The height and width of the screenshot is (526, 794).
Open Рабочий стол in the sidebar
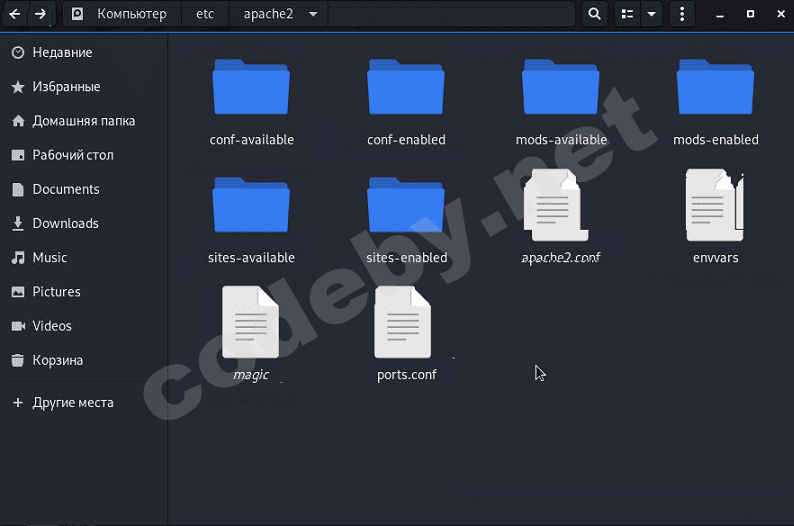point(84,155)
